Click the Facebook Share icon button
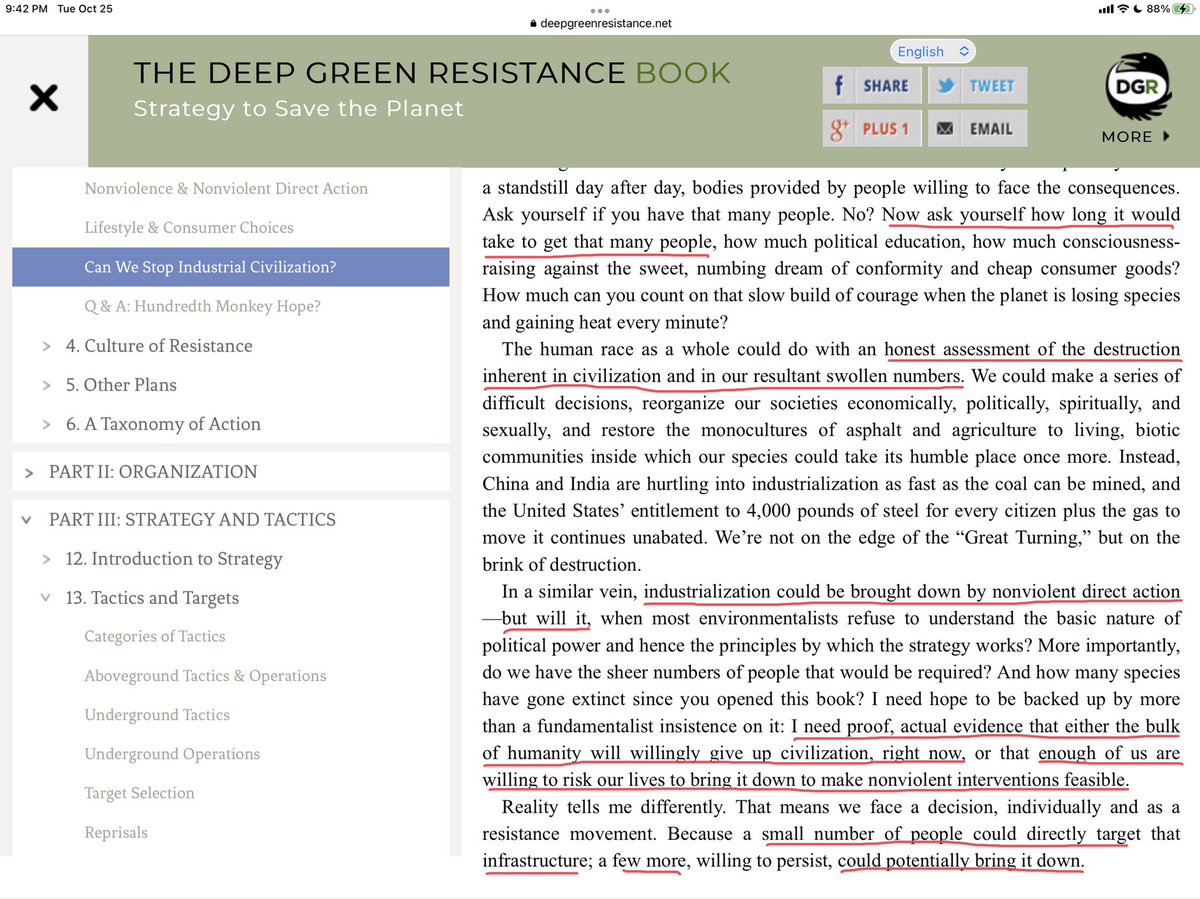The image size is (1200, 899). (869, 86)
